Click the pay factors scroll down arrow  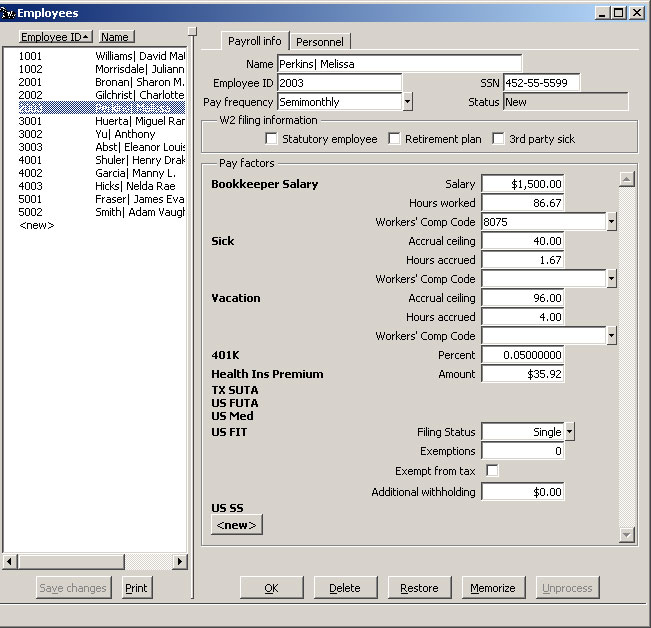coord(627,534)
